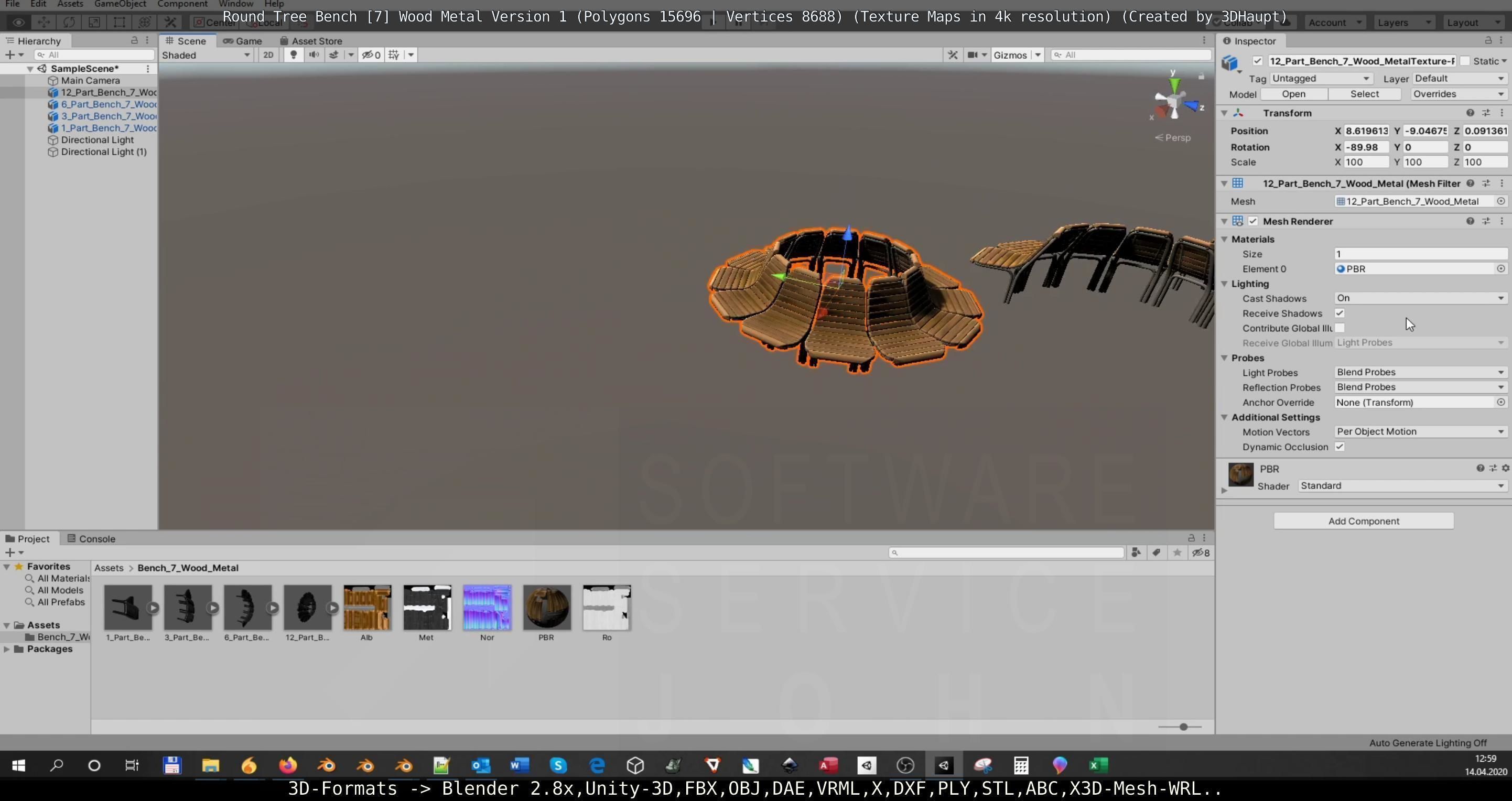Image resolution: width=1512 pixels, height=801 pixels.
Task: Open Mesh Renderer component settings menu
Action: (1502, 221)
